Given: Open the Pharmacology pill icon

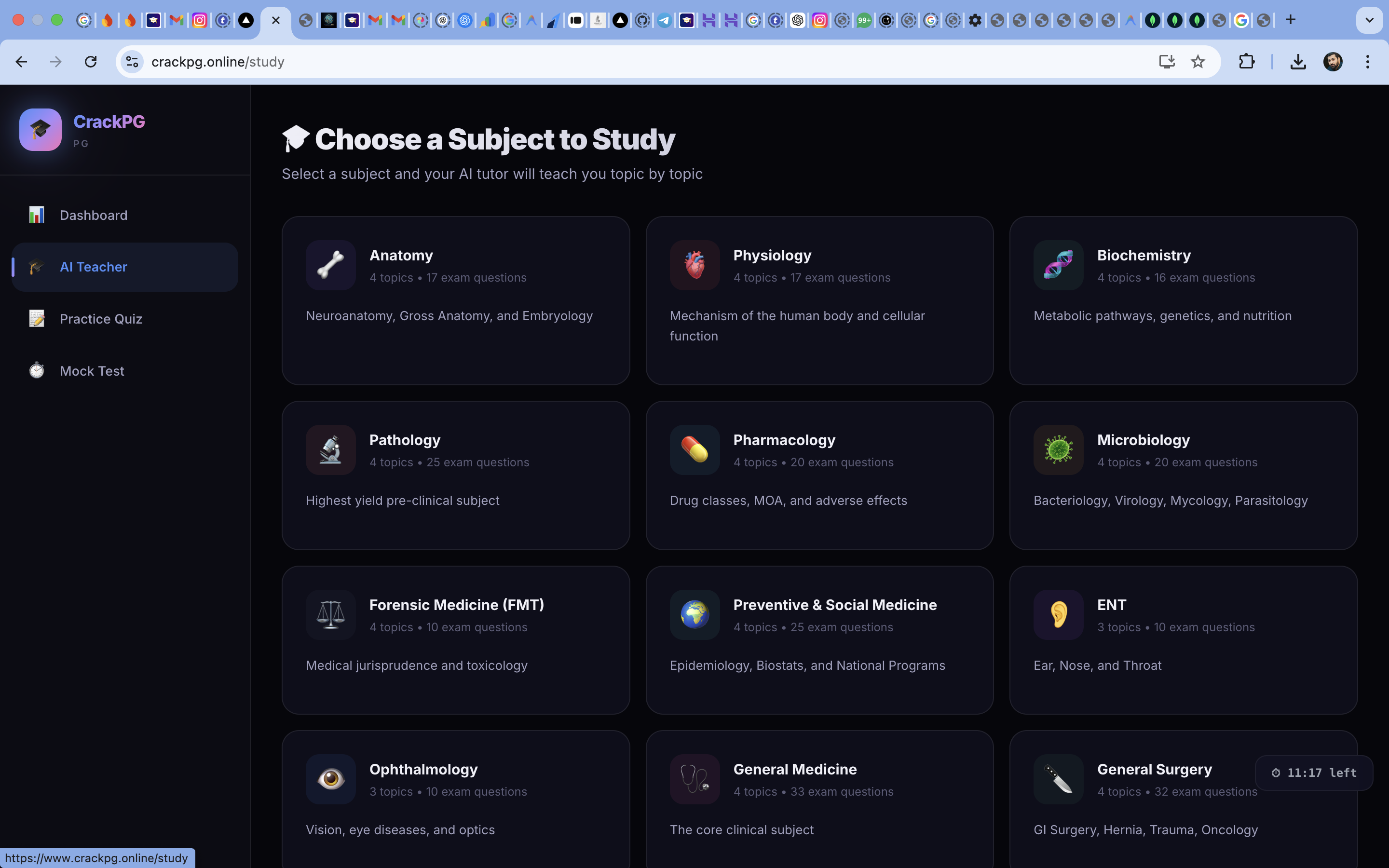Looking at the screenshot, I should [x=694, y=450].
